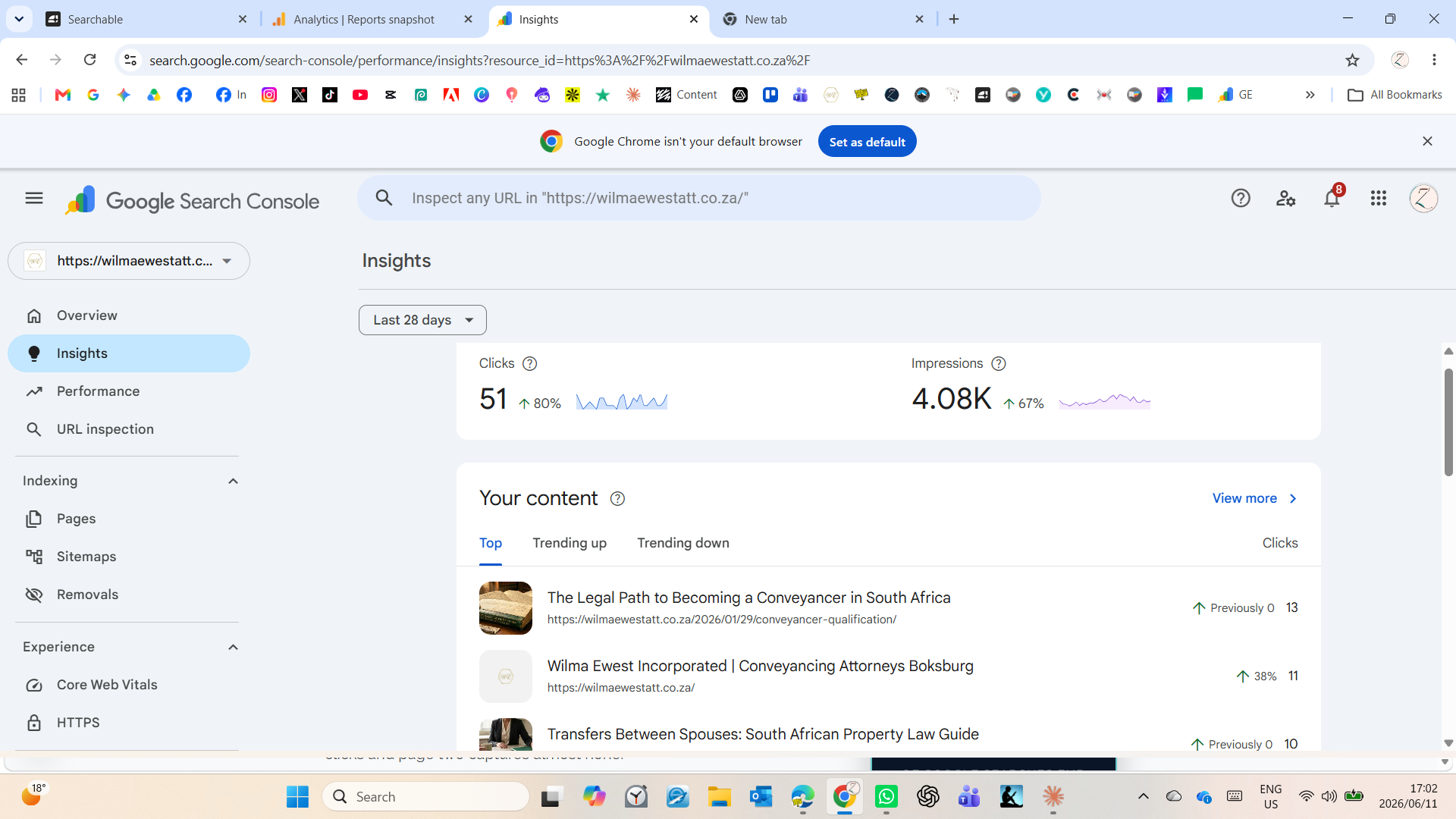The image size is (1456, 819).
Task: Open the property selector dropdown
Action: click(x=129, y=261)
